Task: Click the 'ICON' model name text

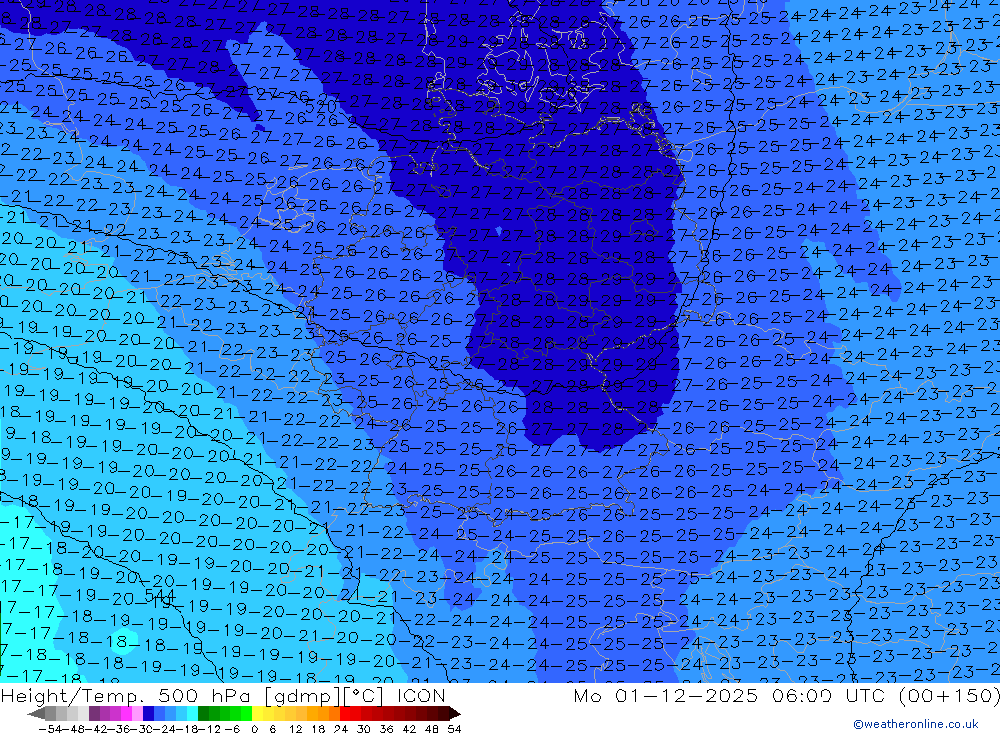Action: [x=421, y=695]
